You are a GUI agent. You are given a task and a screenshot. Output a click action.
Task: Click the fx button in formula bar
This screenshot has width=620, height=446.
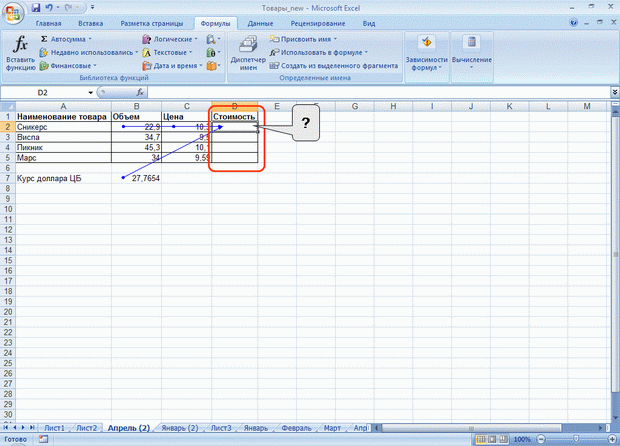tap(140, 93)
